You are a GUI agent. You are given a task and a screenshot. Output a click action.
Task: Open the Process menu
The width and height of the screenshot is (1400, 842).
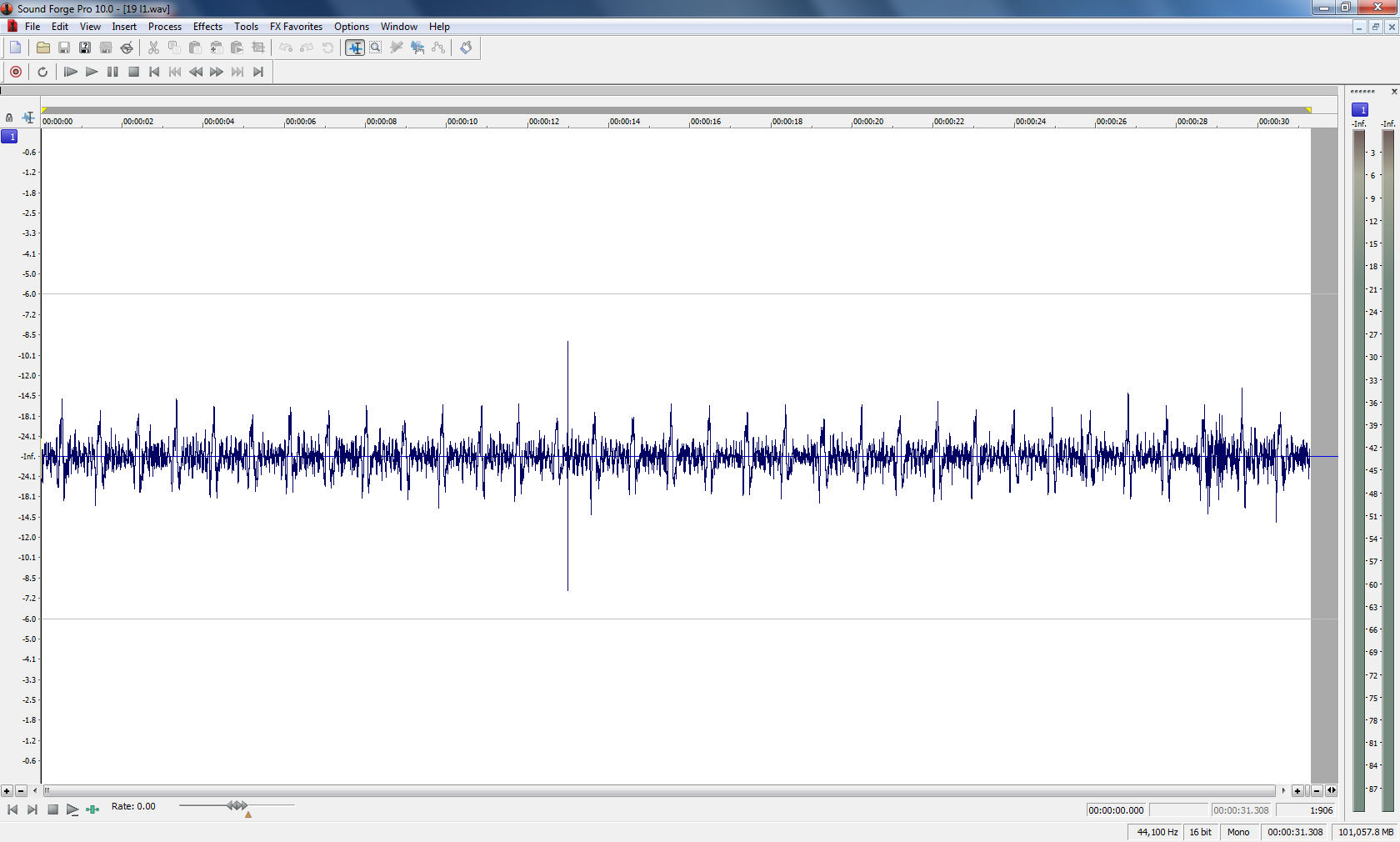164,27
